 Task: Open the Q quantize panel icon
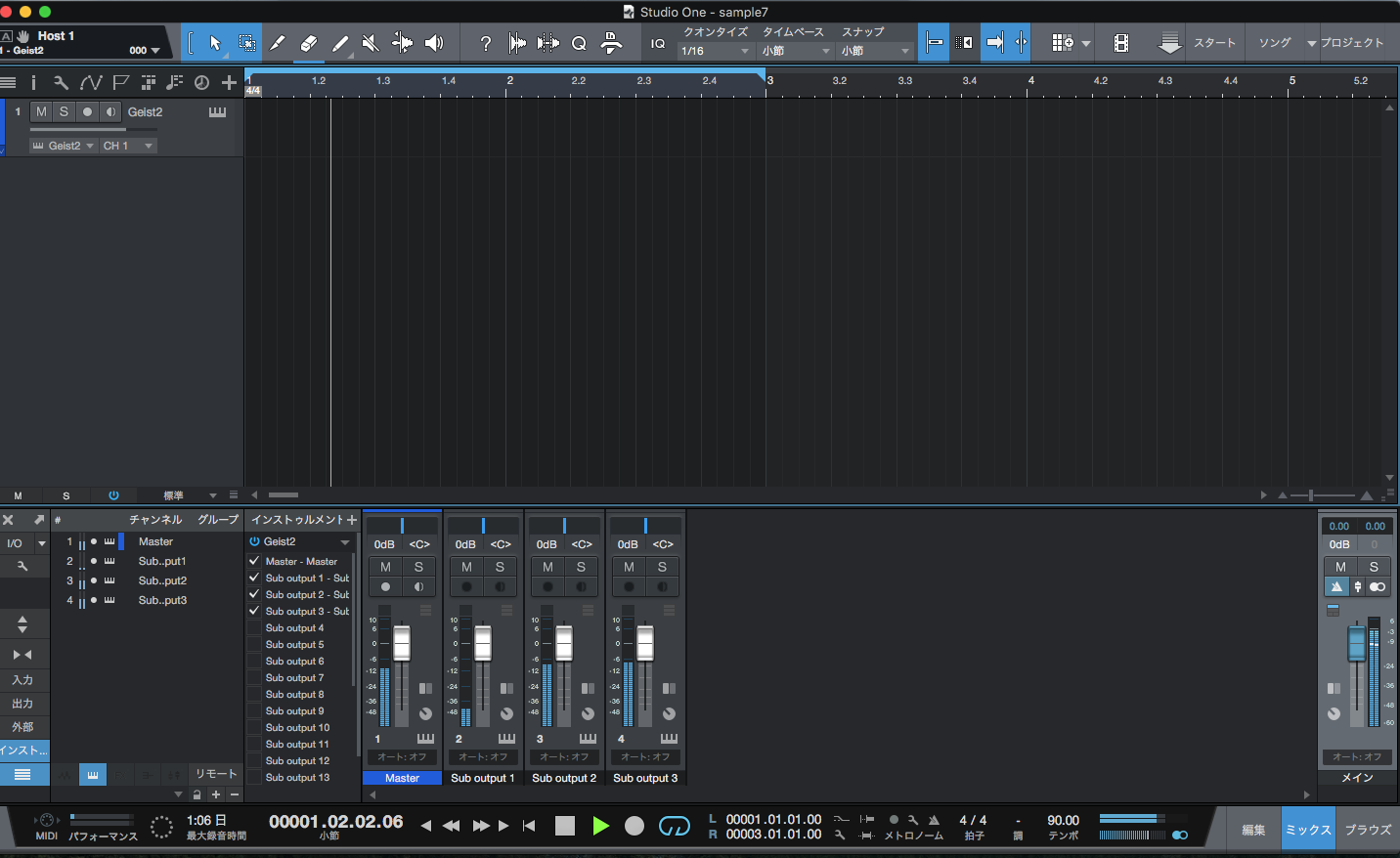(x=579, y=43)
